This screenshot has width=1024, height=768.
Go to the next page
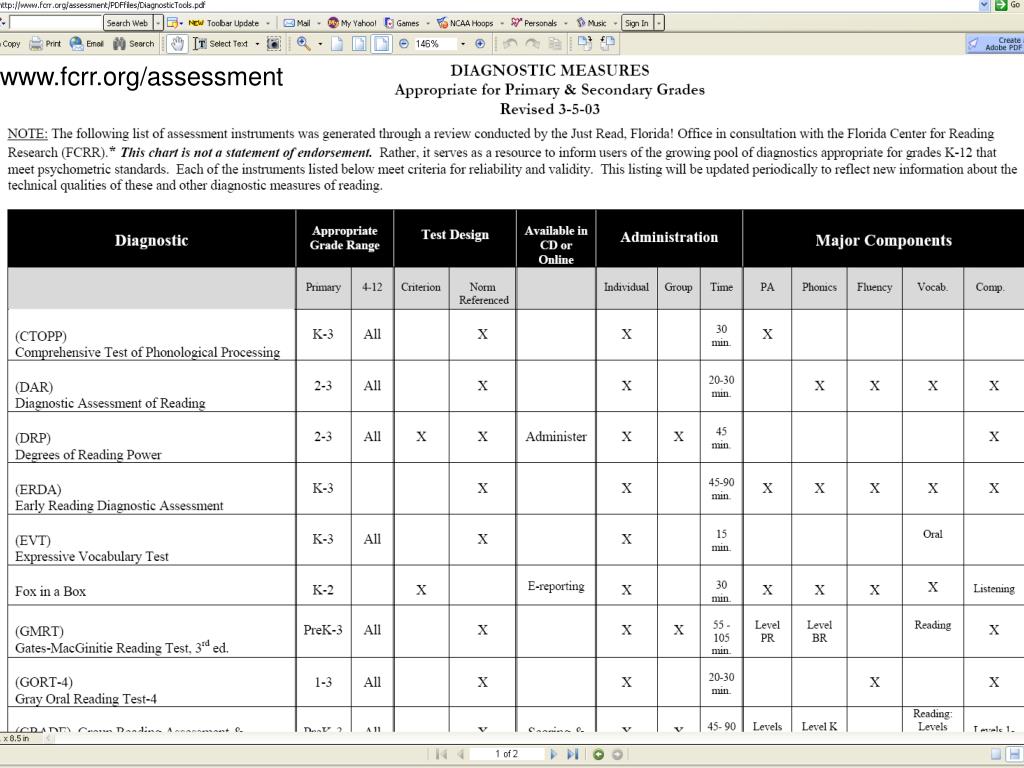point(554,754)
